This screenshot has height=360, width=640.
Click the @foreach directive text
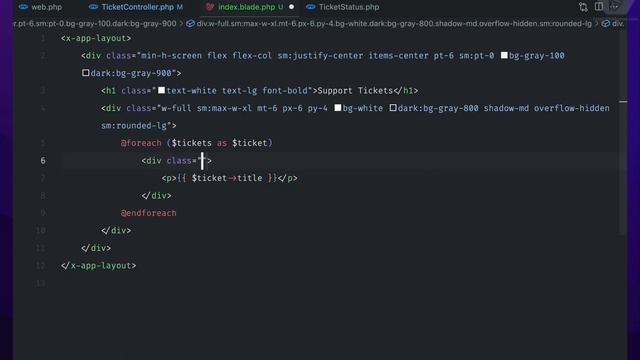(141, 143)
